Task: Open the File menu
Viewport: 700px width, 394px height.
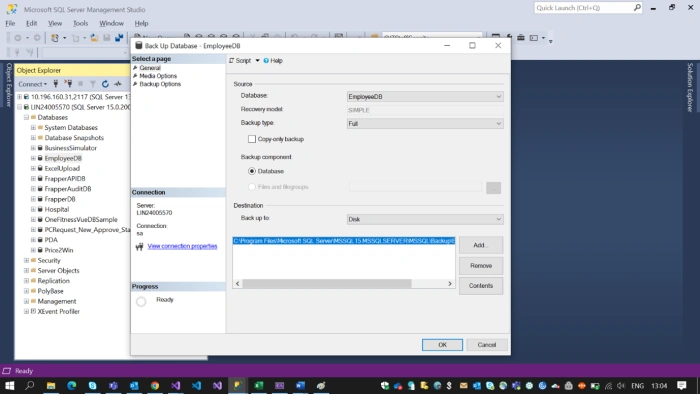Action: 10,23
